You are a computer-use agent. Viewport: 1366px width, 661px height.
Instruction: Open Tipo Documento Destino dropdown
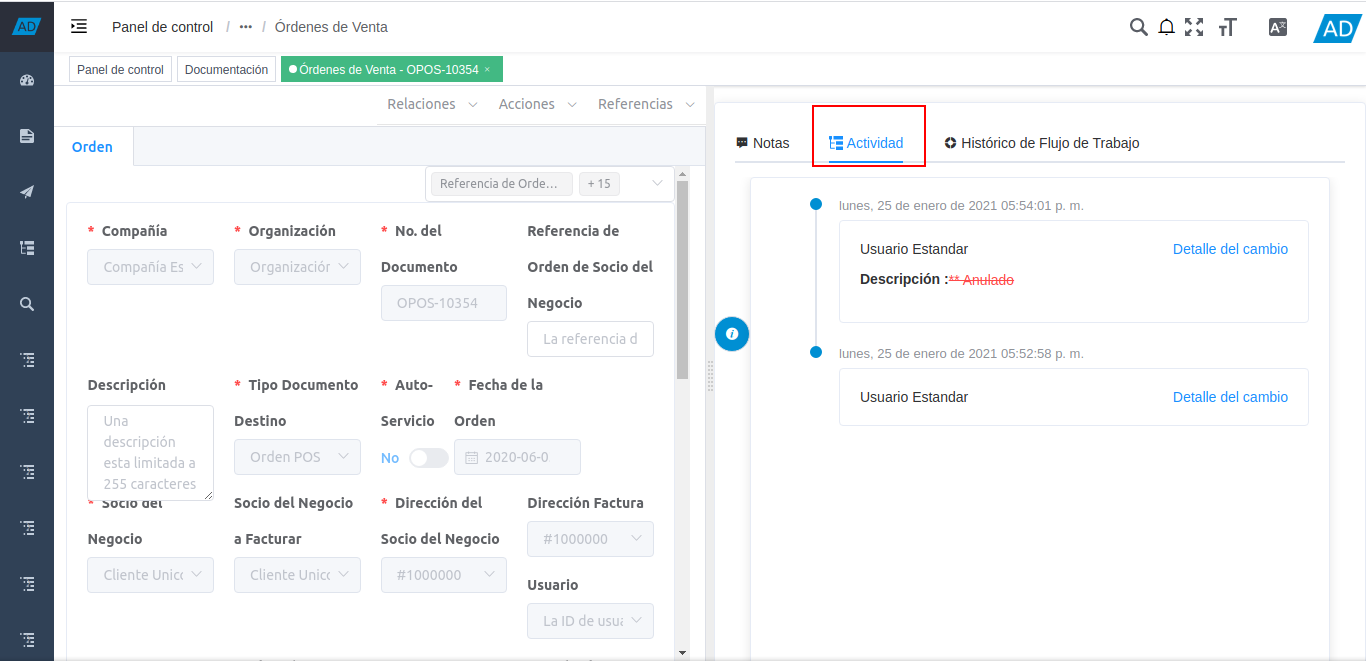[x=297, y=457]
